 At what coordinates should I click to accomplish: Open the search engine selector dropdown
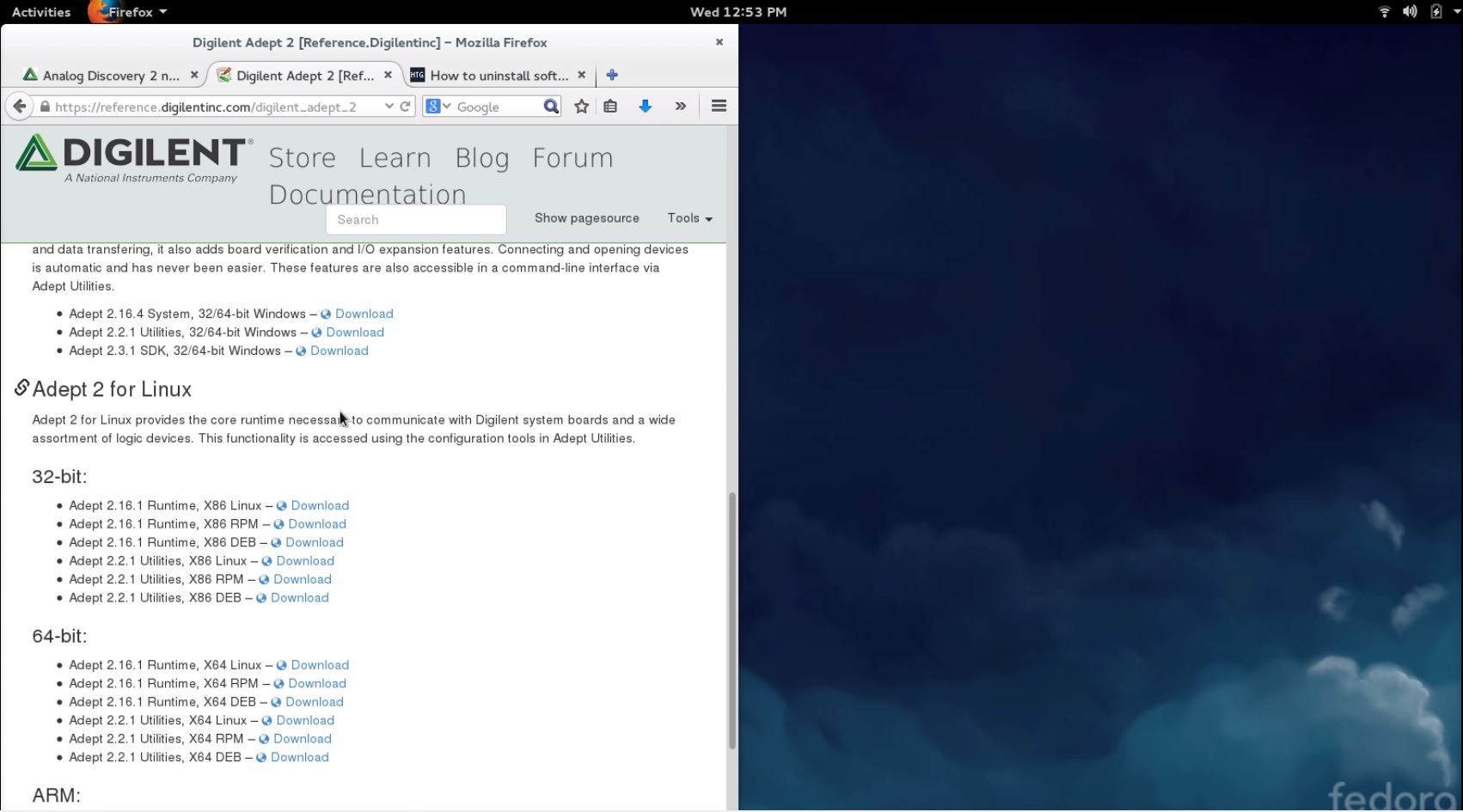(438, 107)
